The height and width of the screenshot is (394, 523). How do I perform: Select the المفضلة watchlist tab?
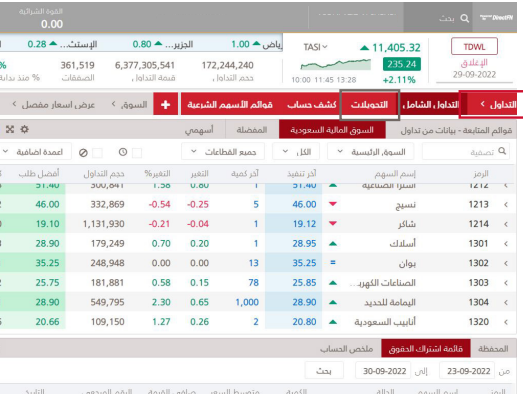pos(252,130)
